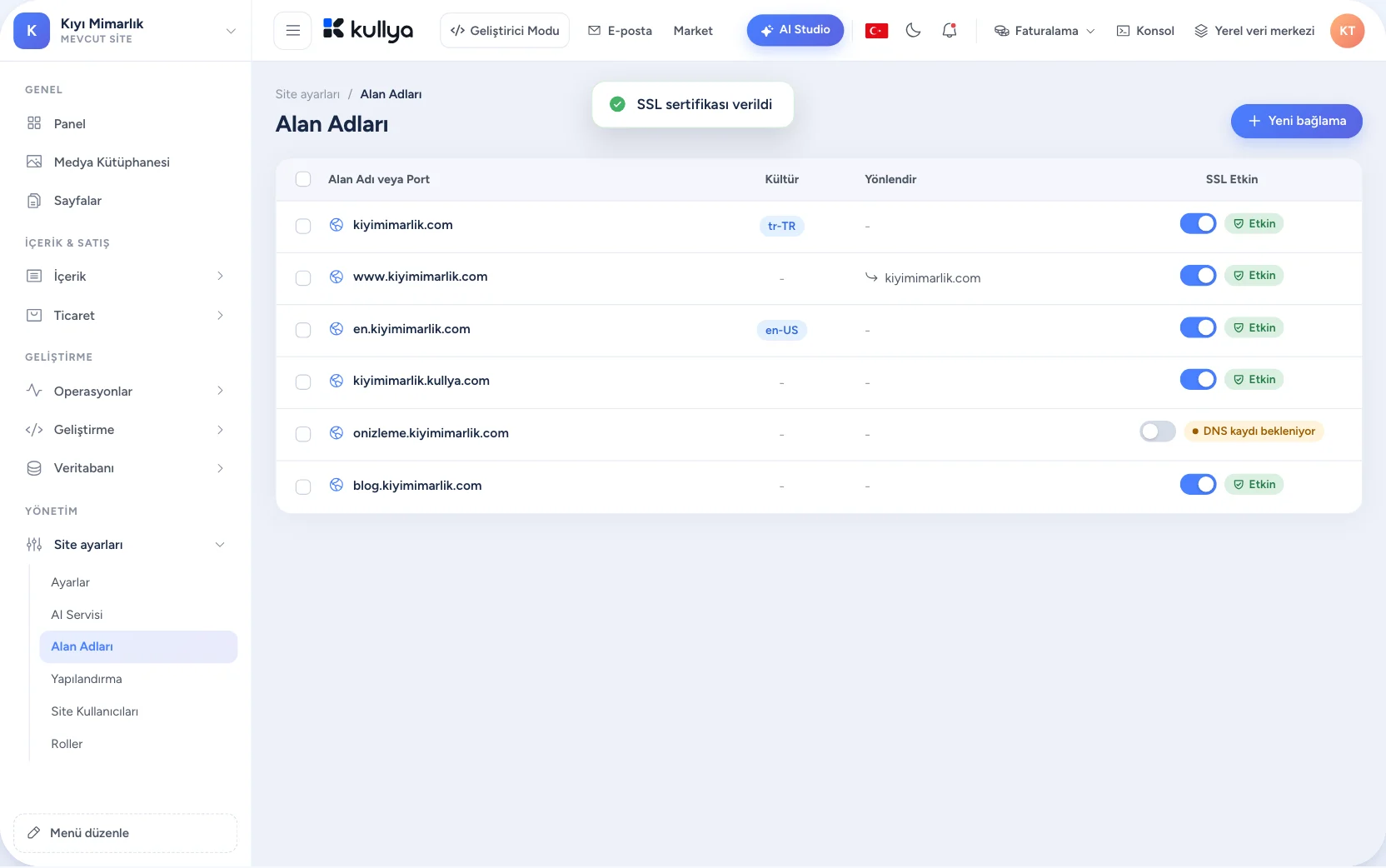Enable SSL toggle for onizleme.kiyimimarlik.com
The height and width of the screenshot is (868, 1386).
click(x=1157, y=432)
